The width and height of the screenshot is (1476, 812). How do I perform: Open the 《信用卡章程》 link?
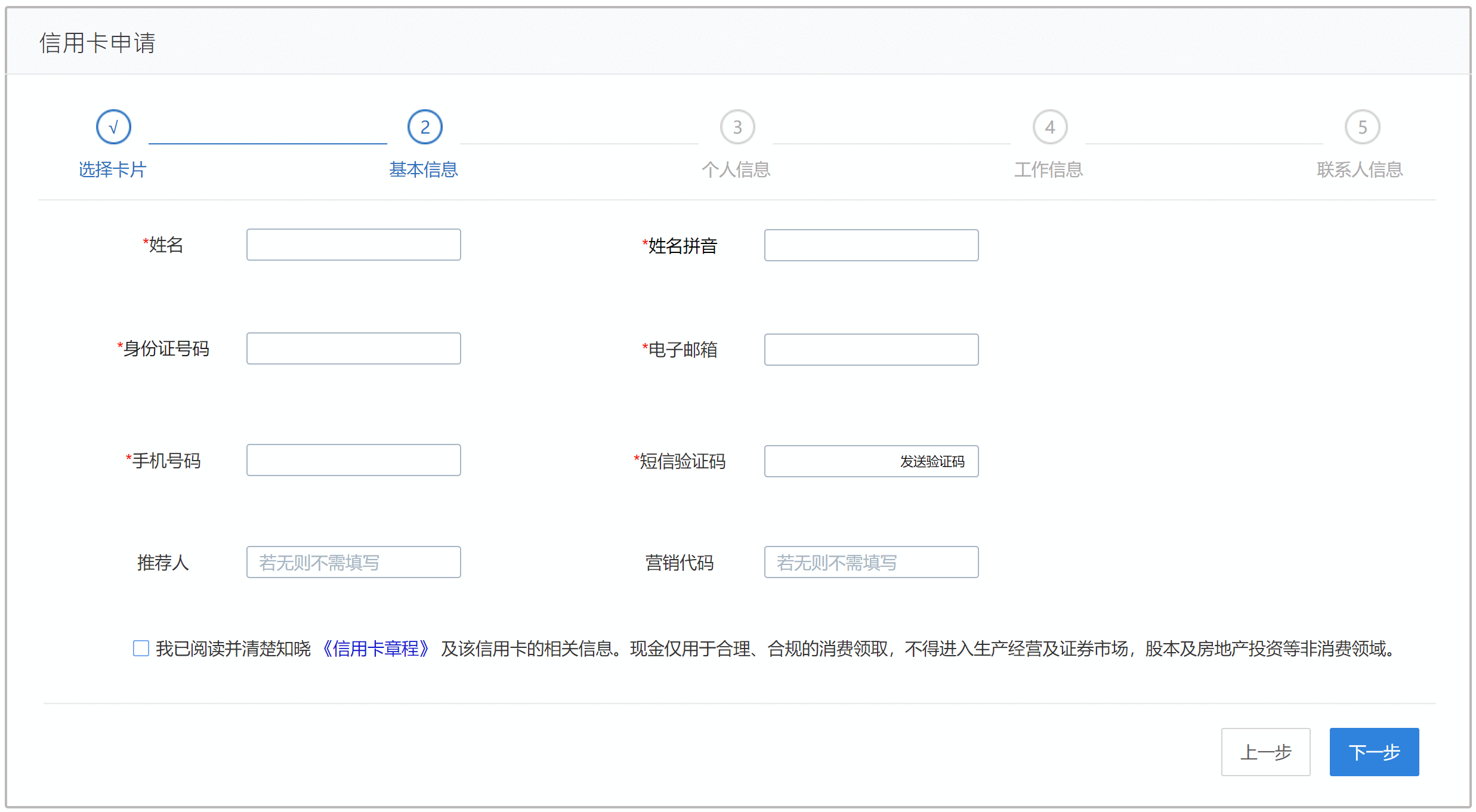(x=376, y=649)
